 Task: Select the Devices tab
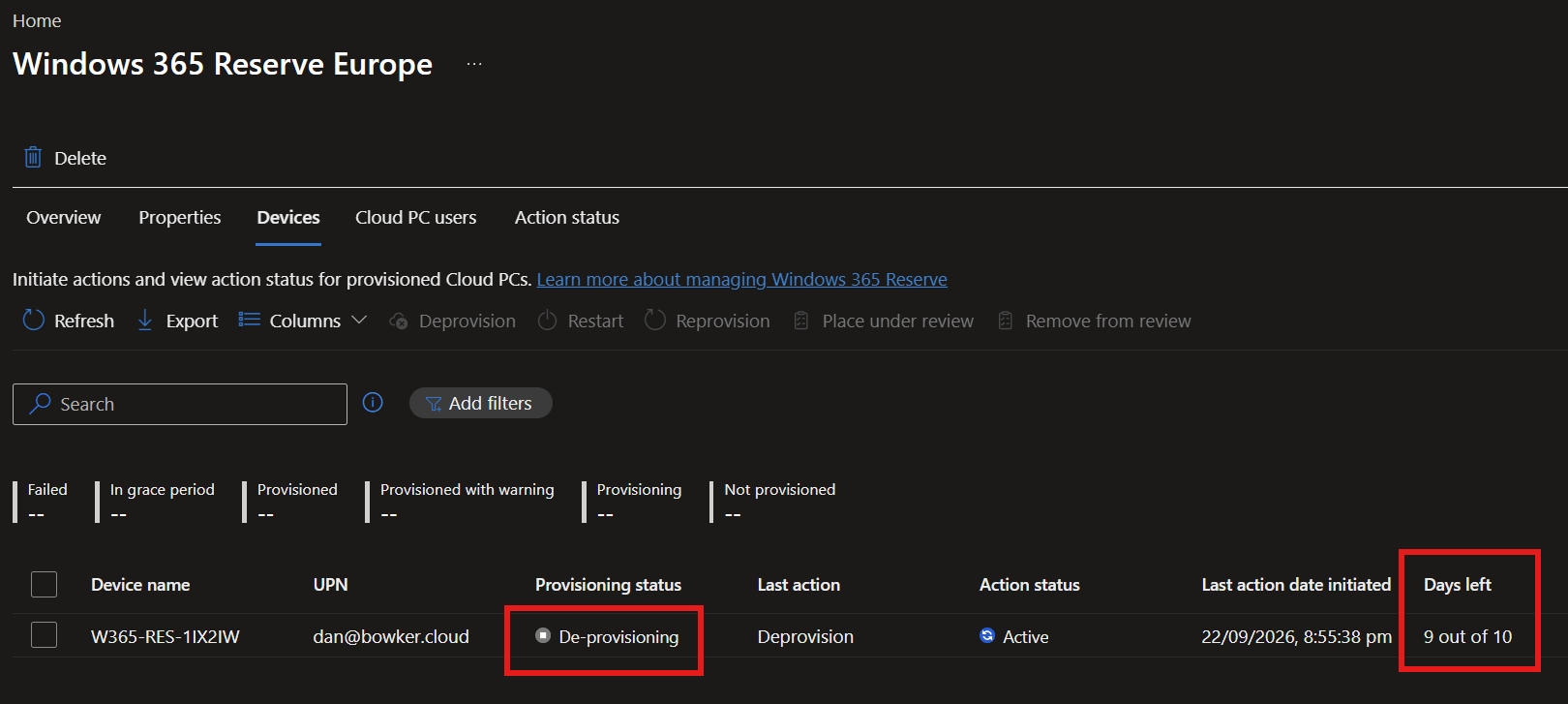pyautogui.click(x=288, y=218)
